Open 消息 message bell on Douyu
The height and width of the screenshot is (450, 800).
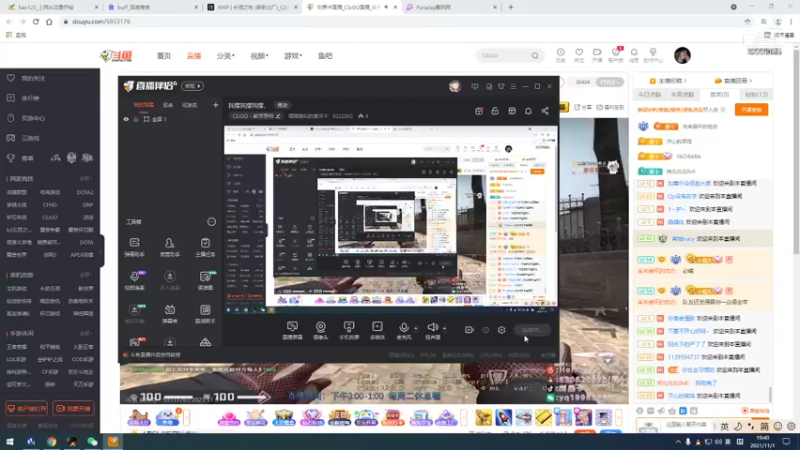[634, 55]
